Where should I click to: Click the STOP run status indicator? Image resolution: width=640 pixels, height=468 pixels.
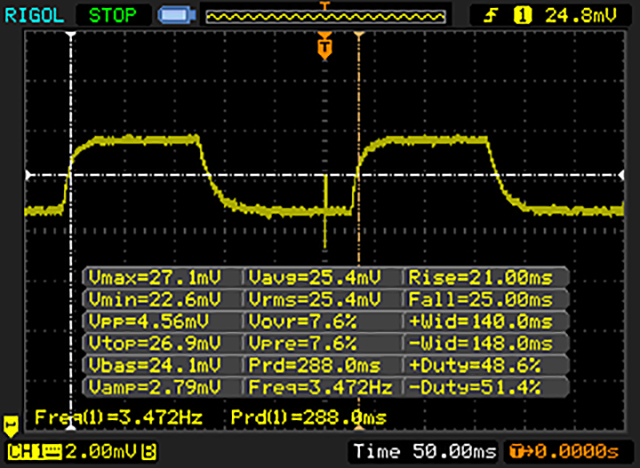(x=113, y=16)
